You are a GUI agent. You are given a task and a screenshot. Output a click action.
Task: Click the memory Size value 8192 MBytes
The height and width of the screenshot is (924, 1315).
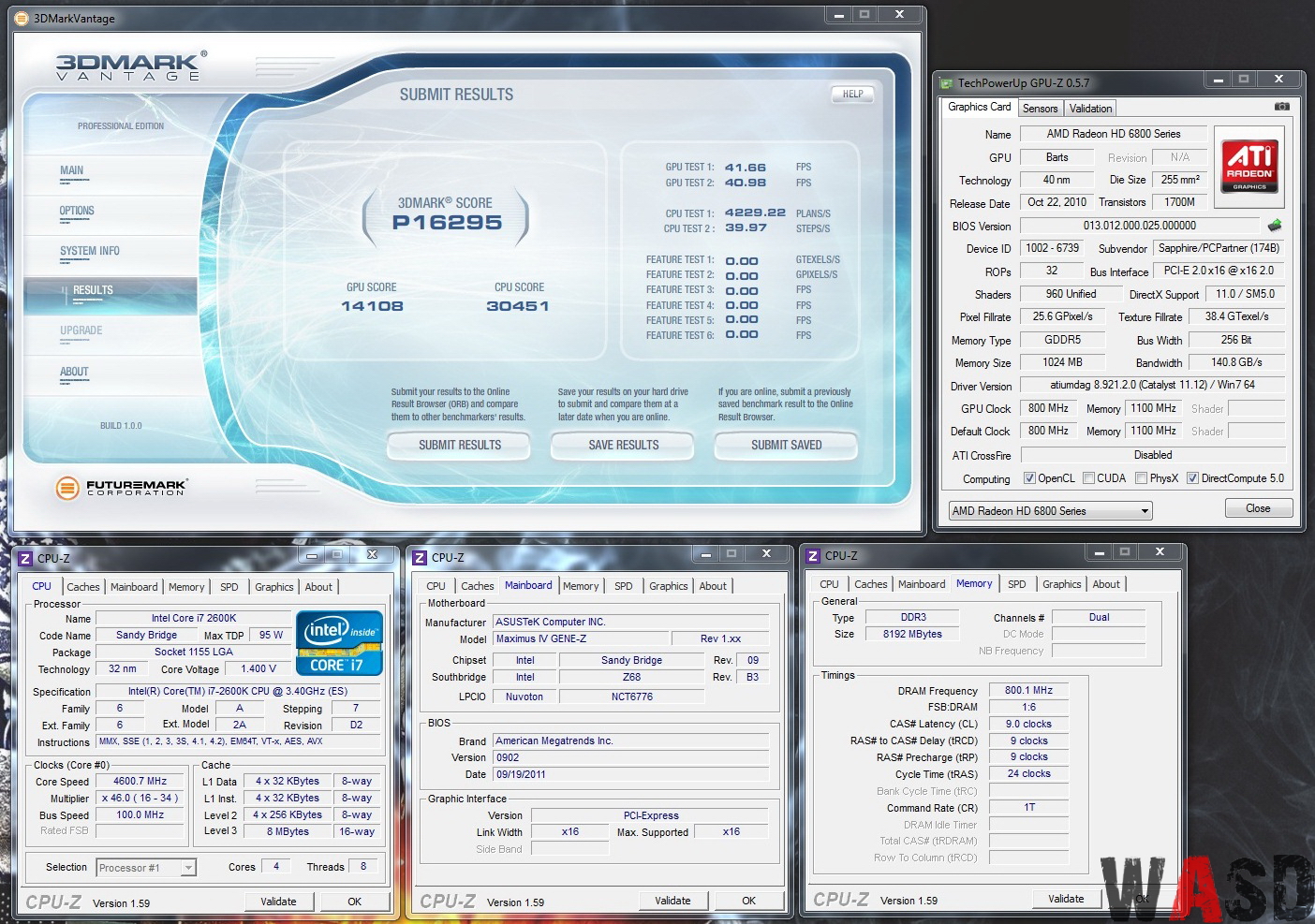[x=912, y=634]
